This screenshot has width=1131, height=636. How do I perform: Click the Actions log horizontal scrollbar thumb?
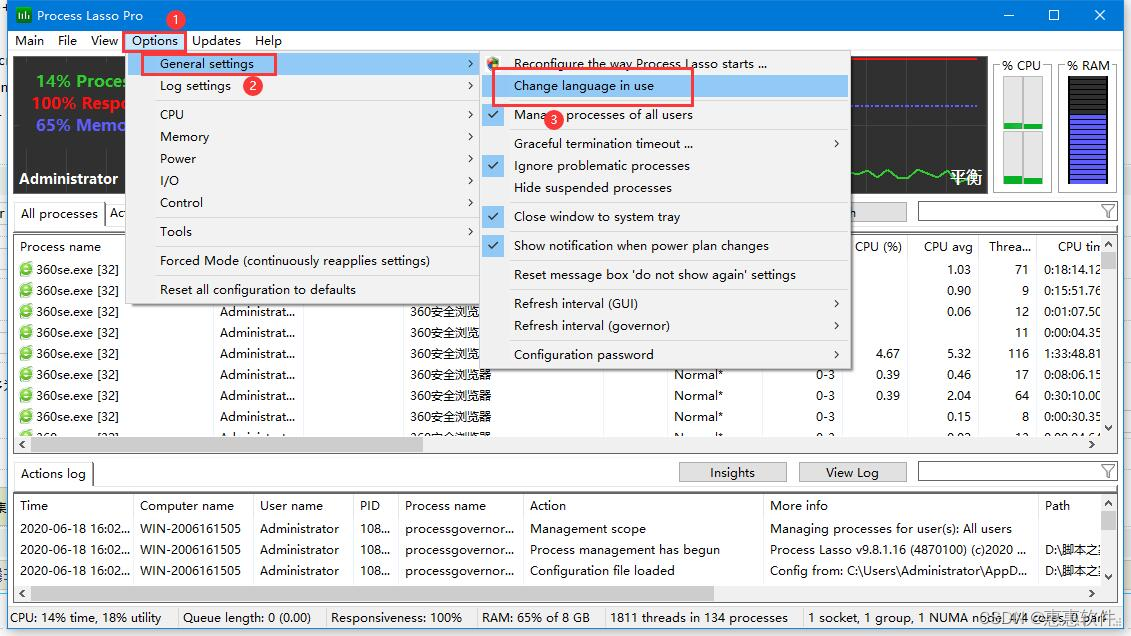pos(372,593)
